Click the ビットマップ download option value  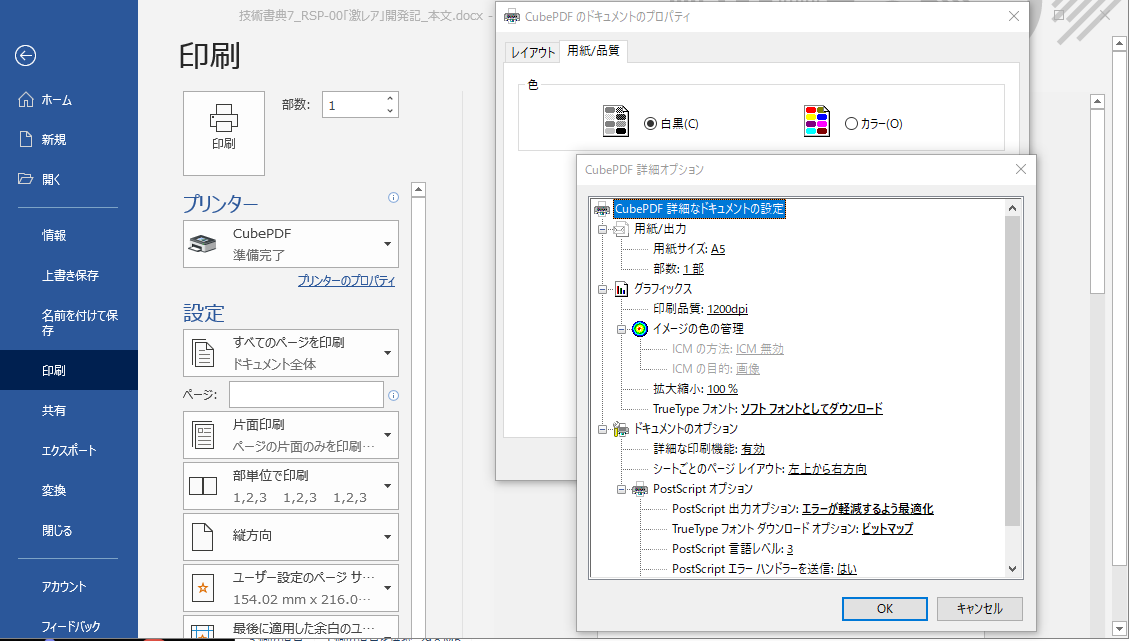[887, 529]
